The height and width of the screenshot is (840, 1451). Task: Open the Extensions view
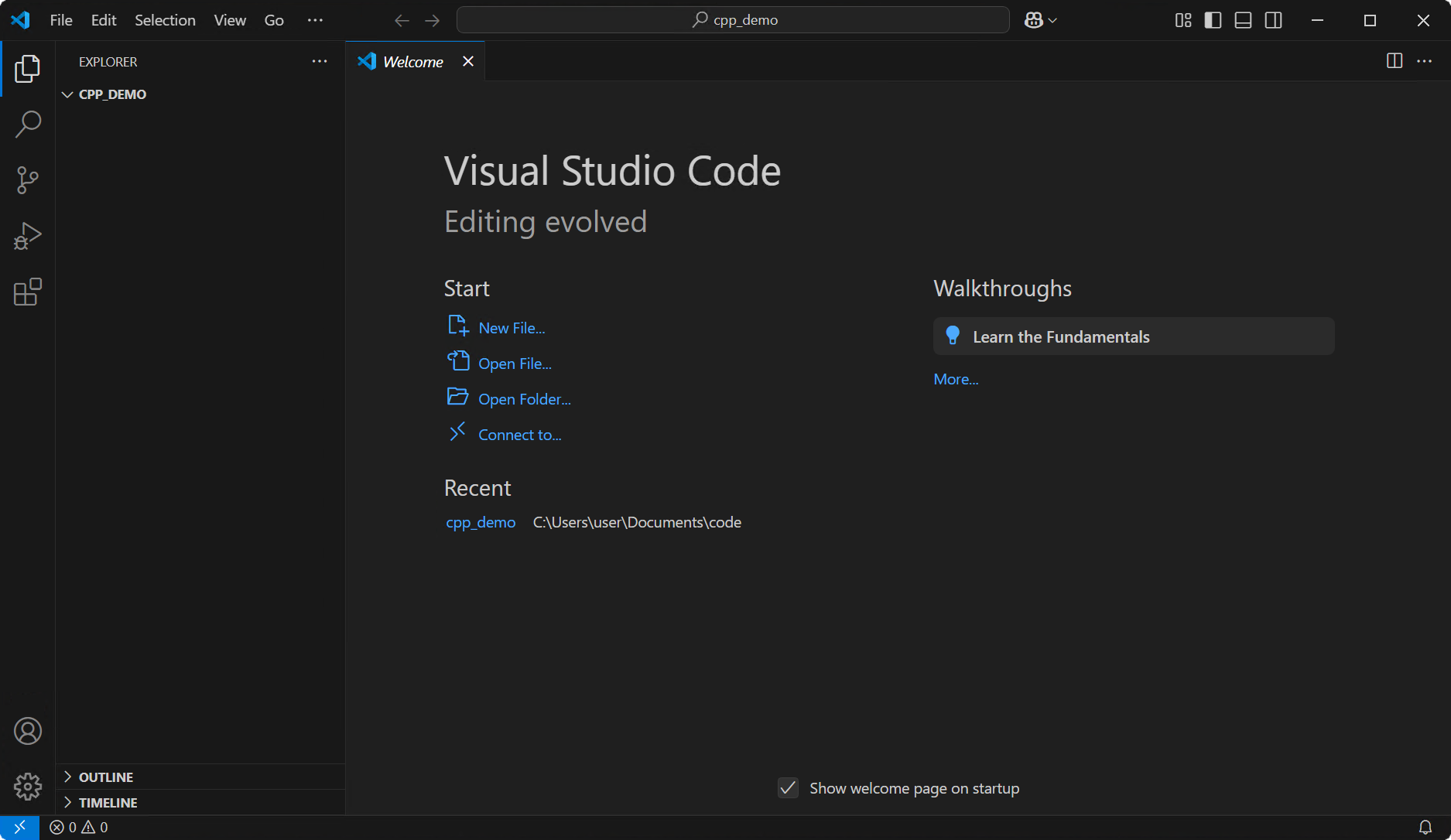tap(27, 292)
